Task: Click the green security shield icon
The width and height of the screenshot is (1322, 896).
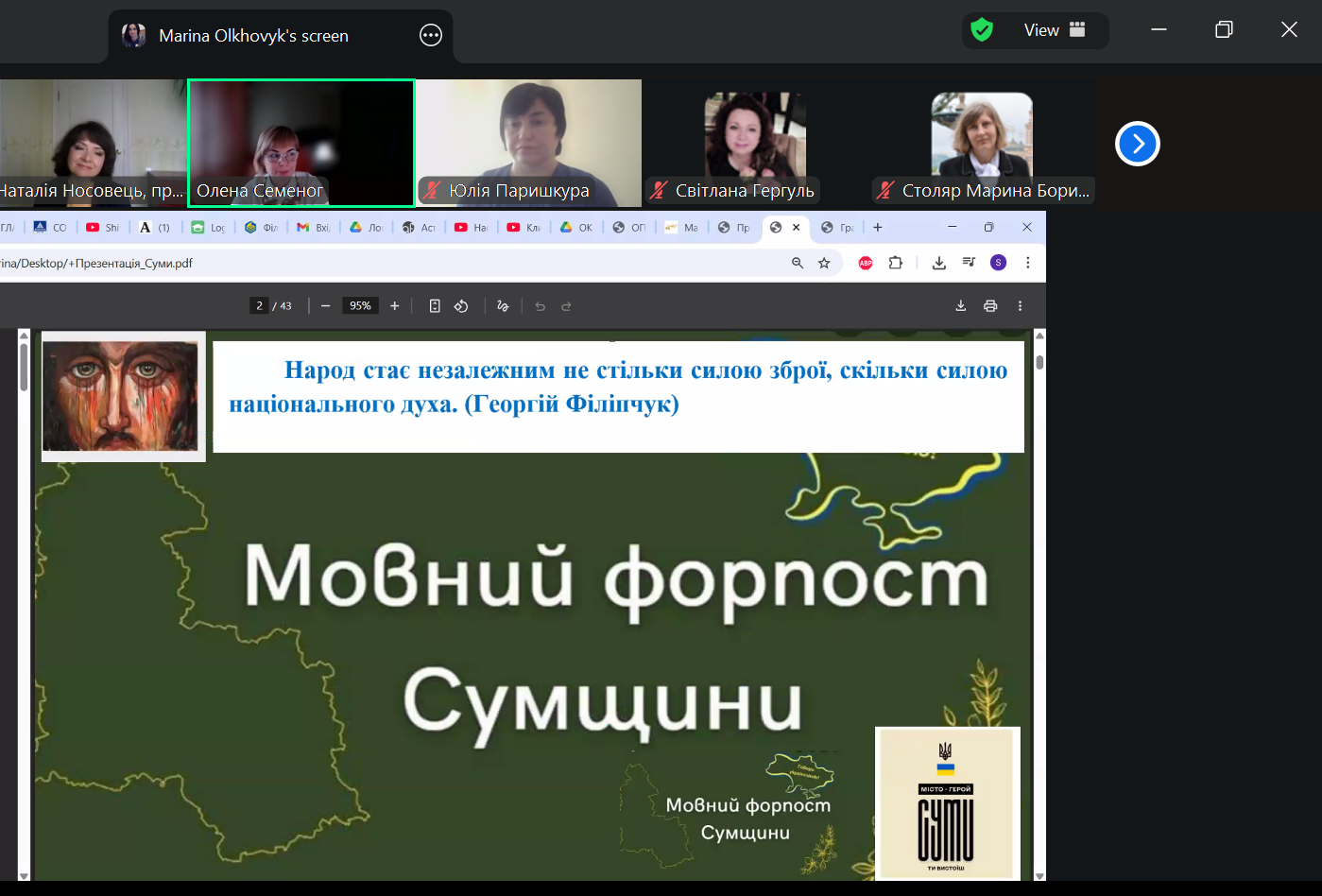Action: [982, 30]
